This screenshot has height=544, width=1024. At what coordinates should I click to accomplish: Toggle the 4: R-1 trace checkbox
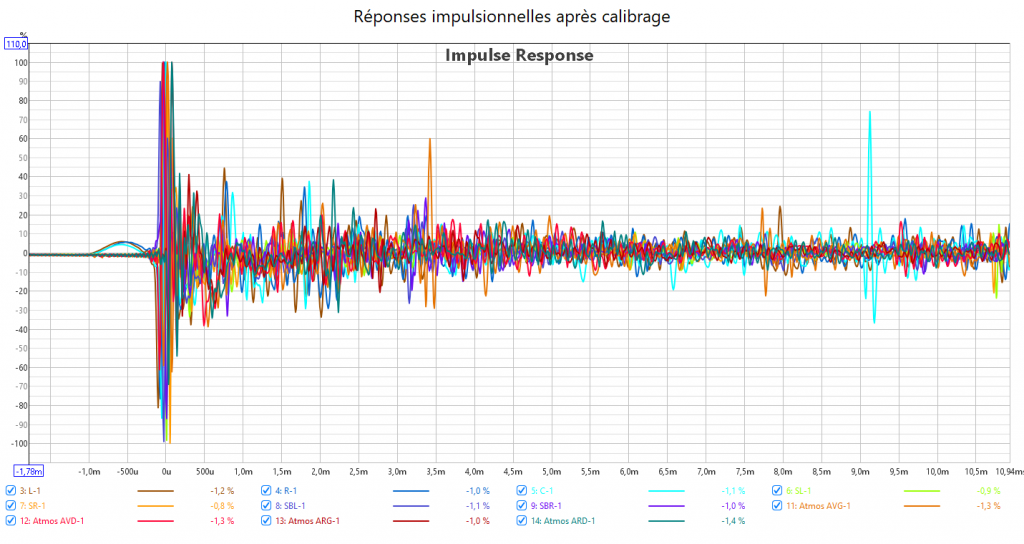tap(267, 491)
